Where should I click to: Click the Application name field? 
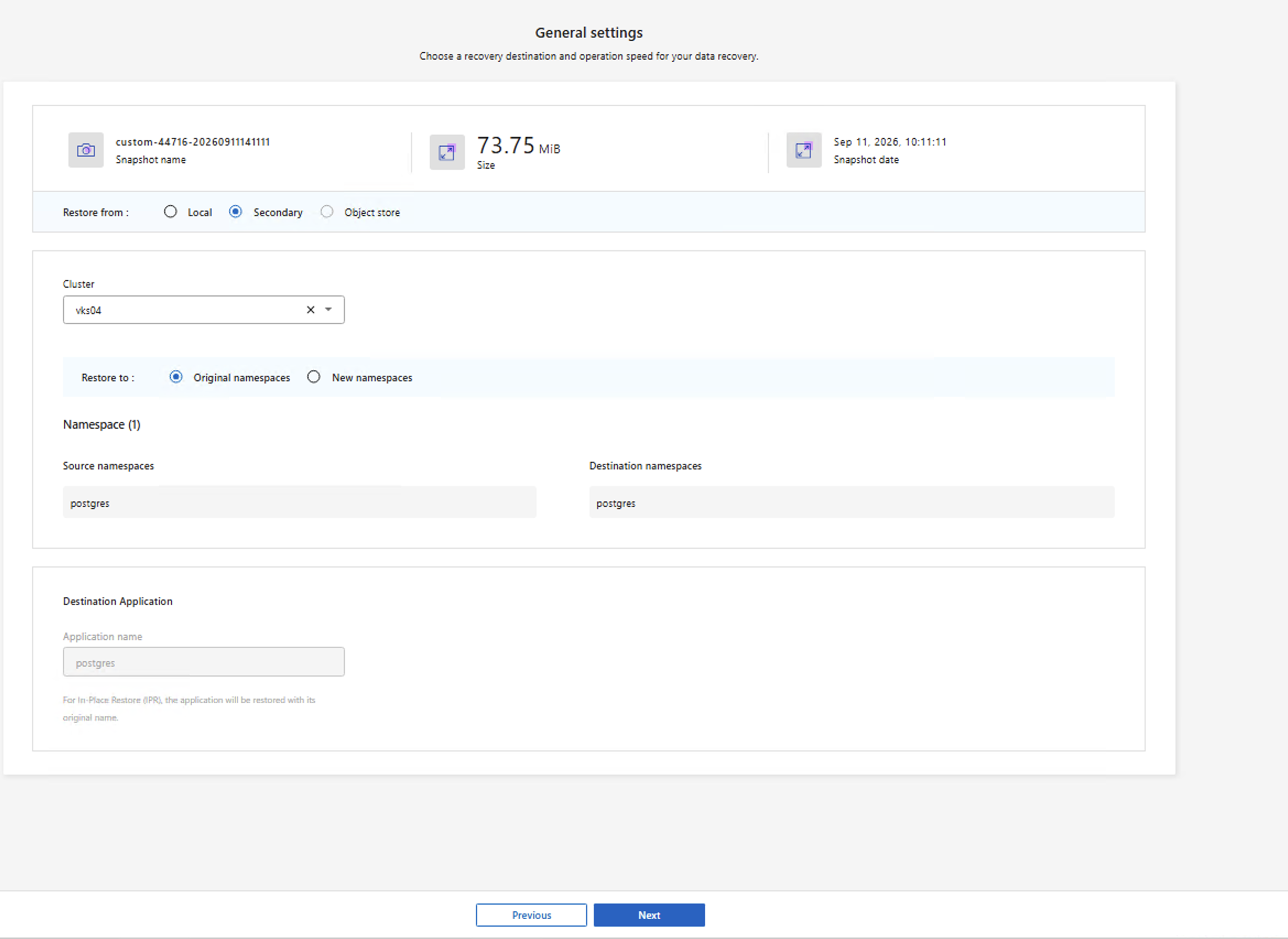[x=203, y=662]
